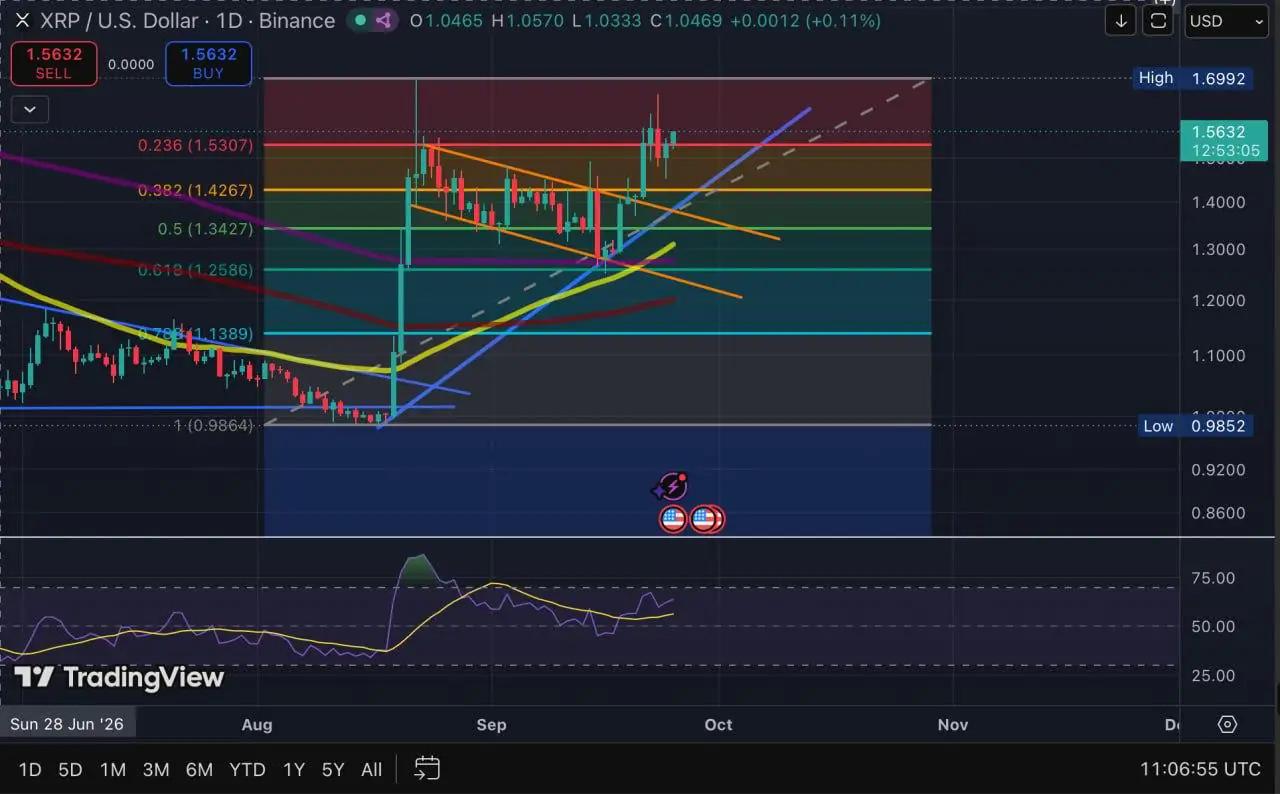Click the 0.618 (1.2586) Fibonacci level label

[x=196, y=270]
